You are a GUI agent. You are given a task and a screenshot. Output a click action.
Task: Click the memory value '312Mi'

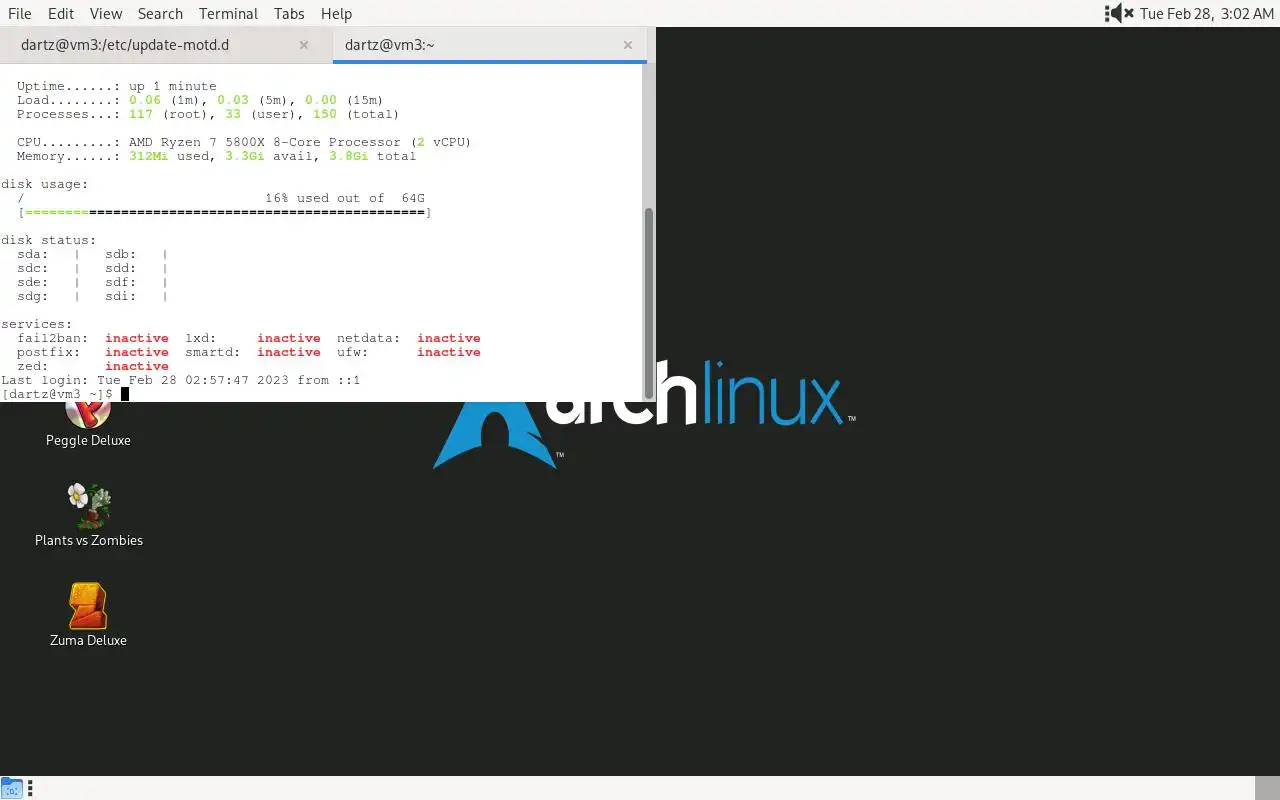(149, 156)
